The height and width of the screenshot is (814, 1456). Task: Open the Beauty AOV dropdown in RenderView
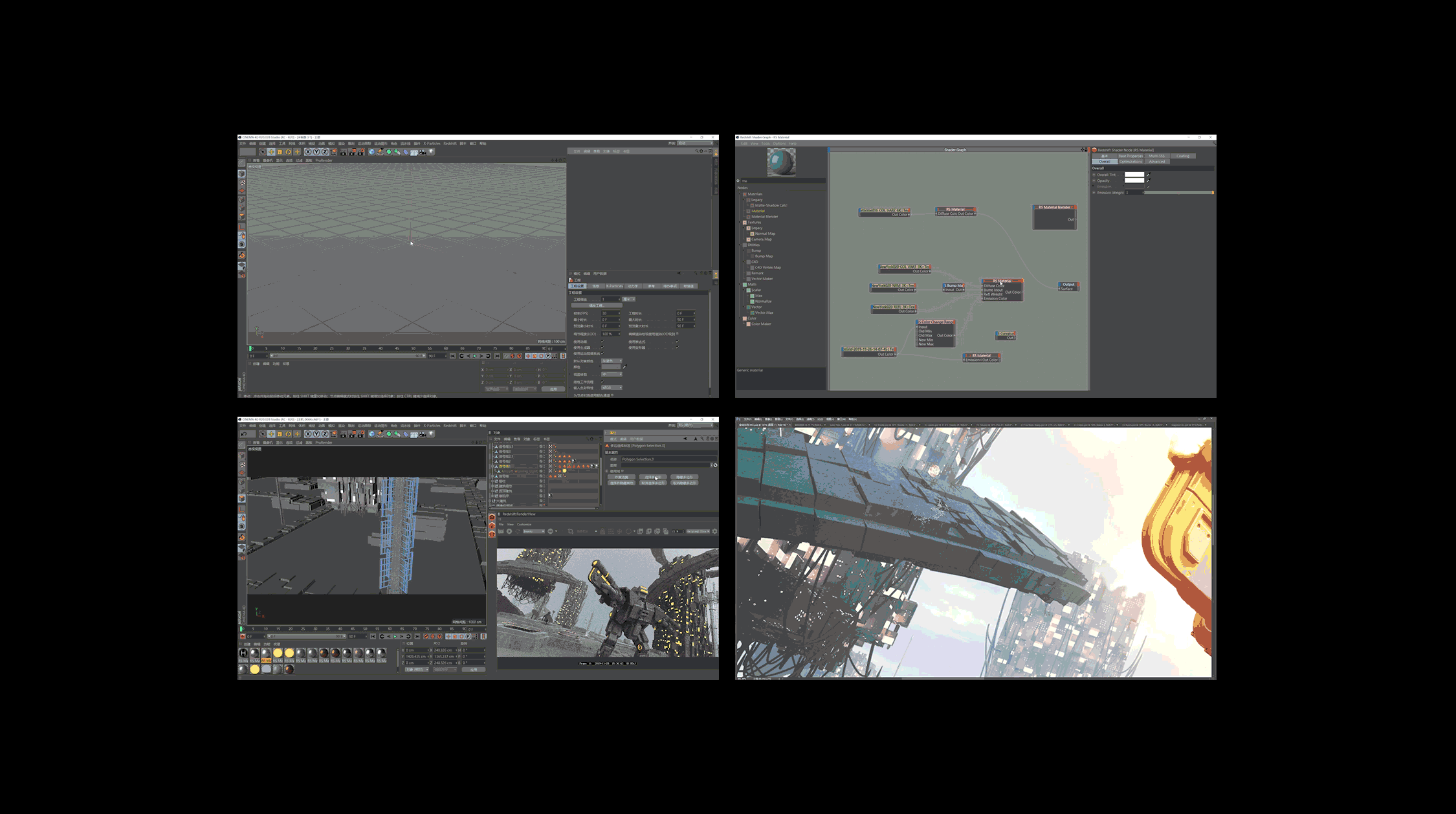pyautogui.click(x=533, y=531)
